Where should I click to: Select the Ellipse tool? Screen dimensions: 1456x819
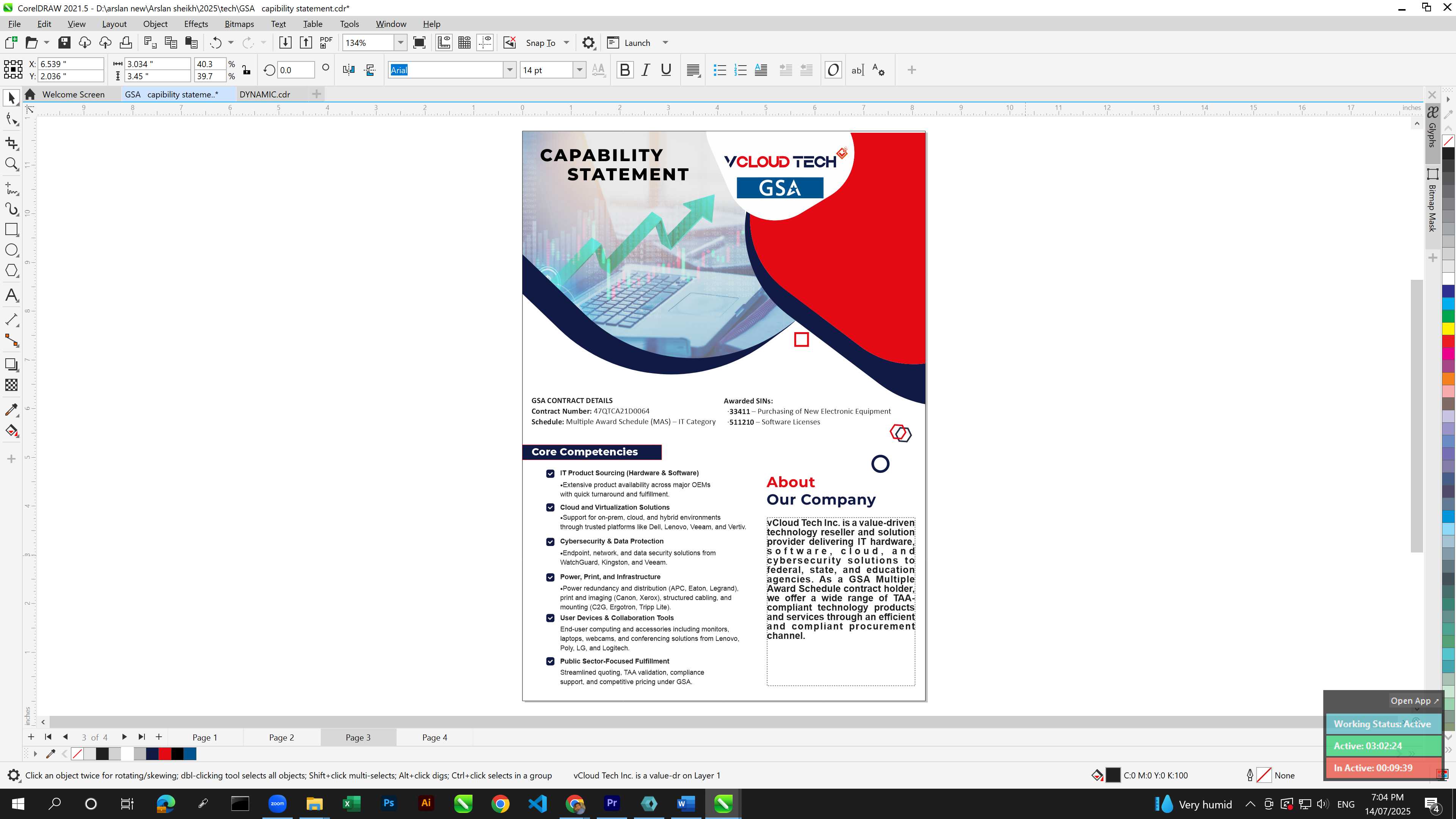pos(11,250)
